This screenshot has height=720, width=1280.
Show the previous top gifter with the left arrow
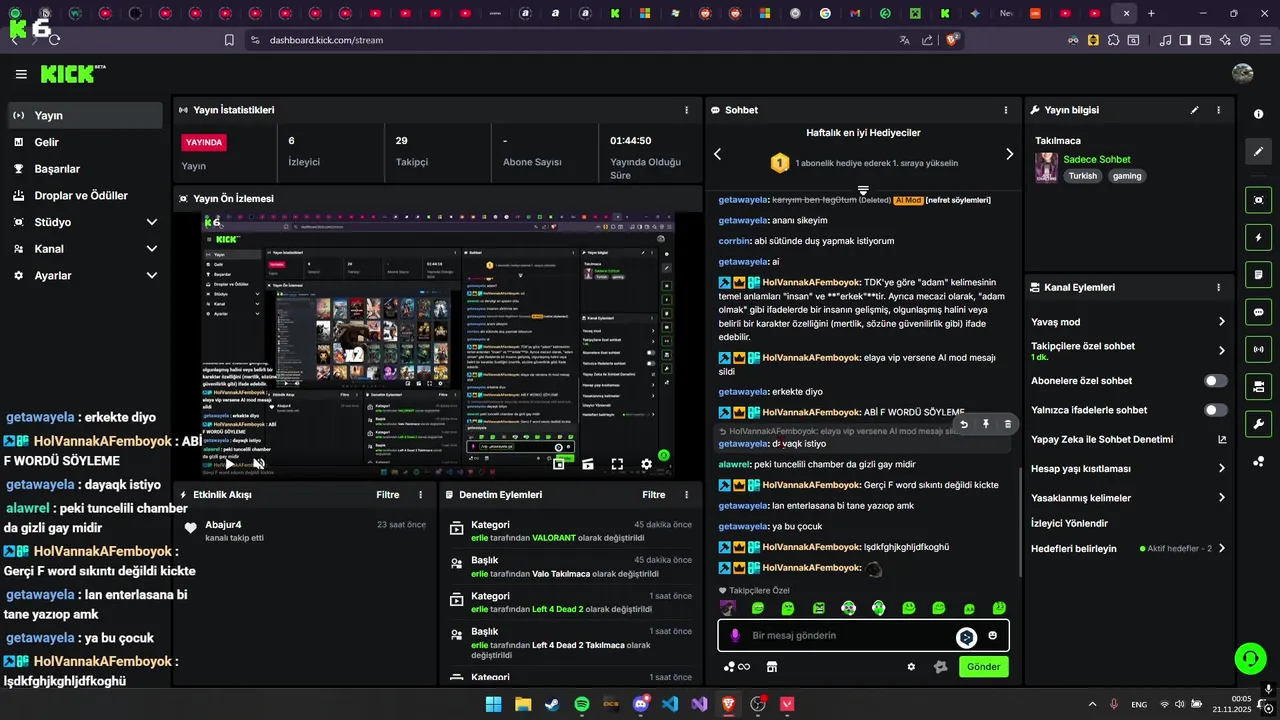click(717, 154)
